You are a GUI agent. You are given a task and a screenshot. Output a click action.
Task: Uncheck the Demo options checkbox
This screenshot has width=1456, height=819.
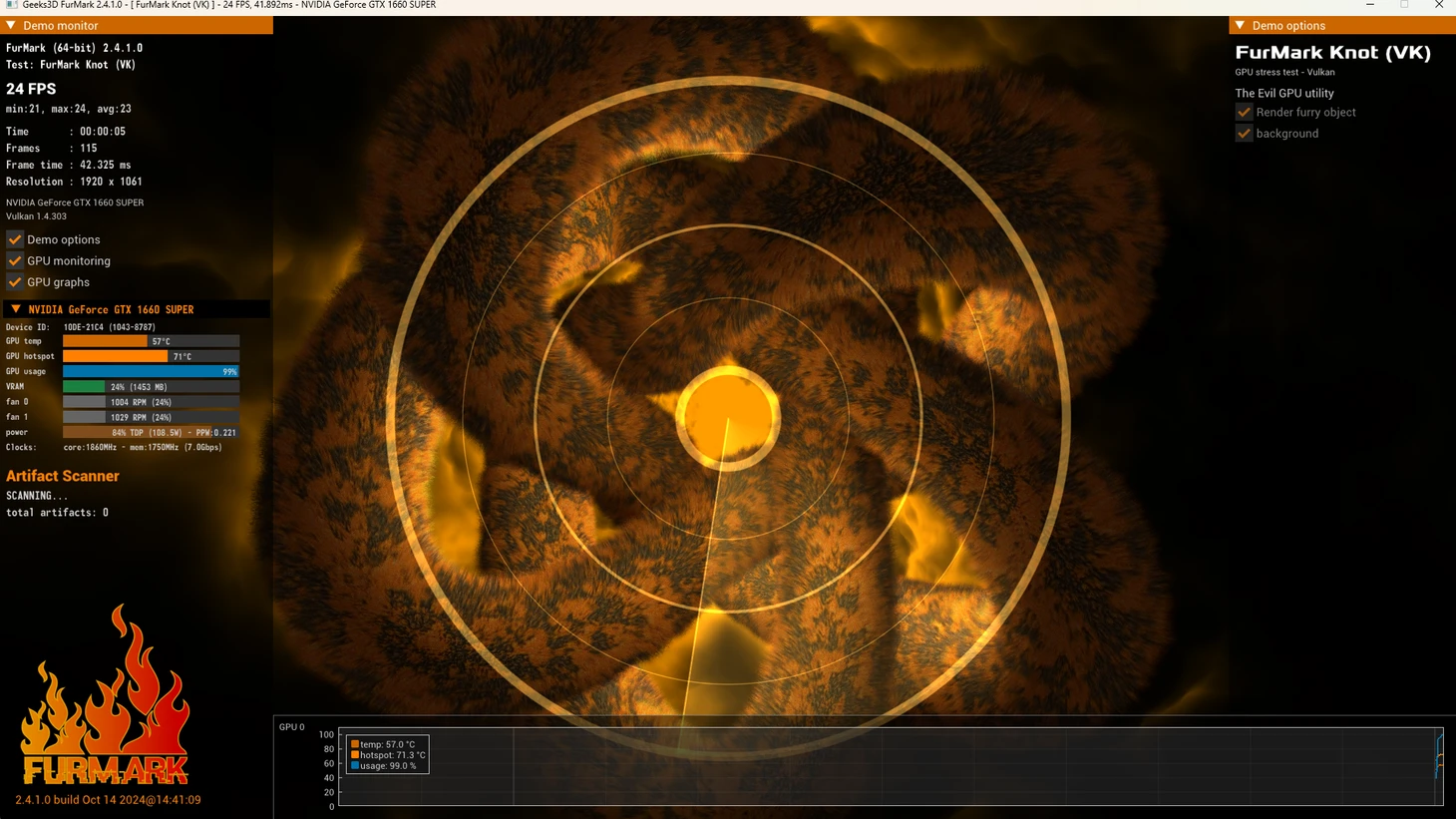coord(15,239)
